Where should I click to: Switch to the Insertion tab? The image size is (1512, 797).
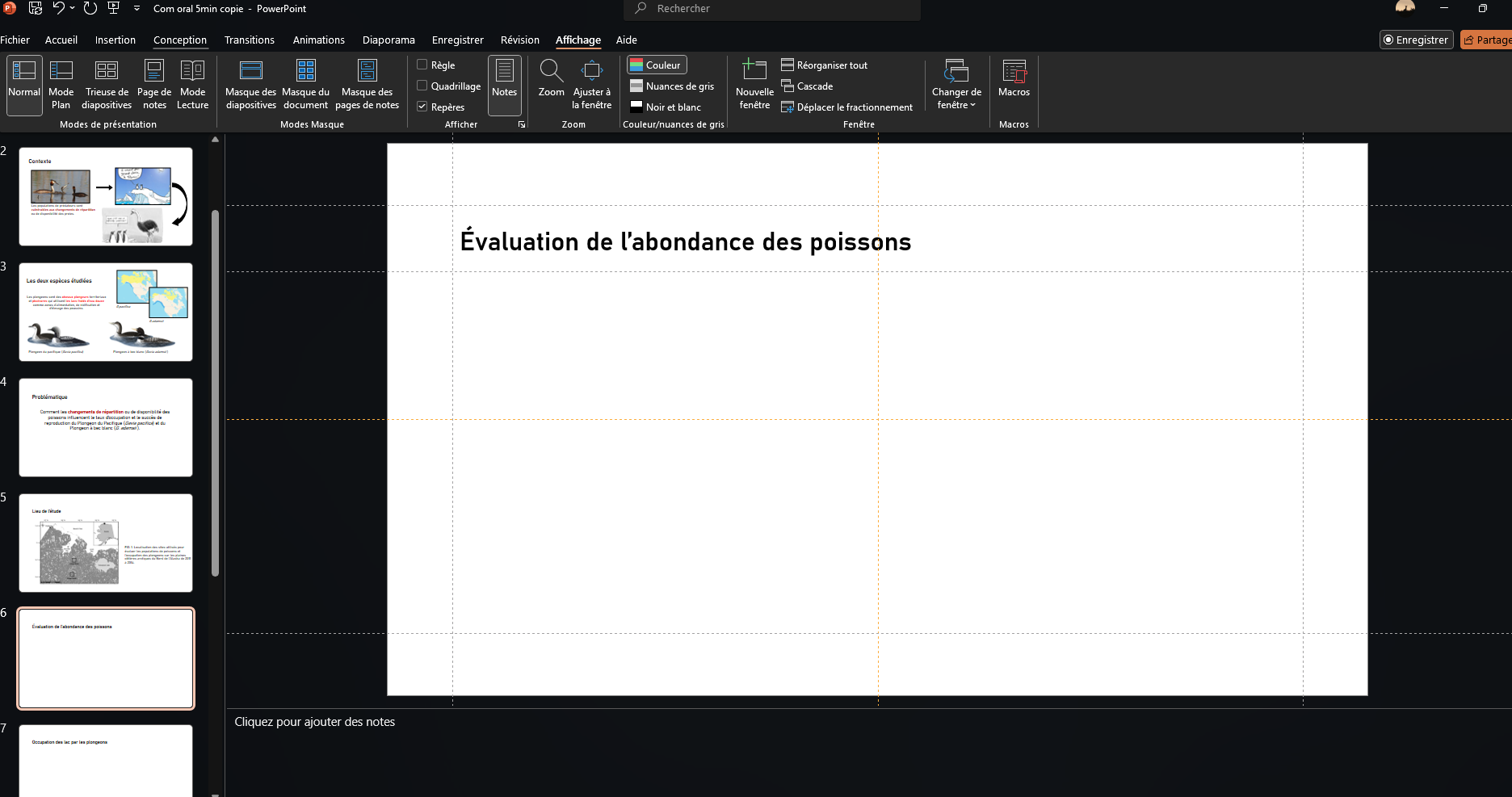point(115,40)
